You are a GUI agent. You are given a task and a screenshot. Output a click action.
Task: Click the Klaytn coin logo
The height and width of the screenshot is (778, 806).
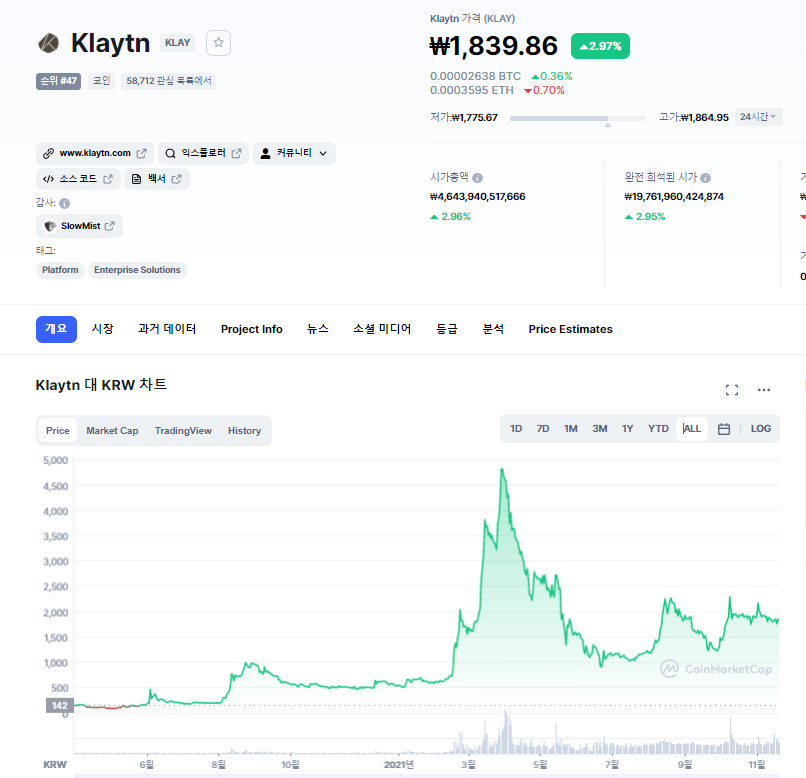(x=49, y=43)
